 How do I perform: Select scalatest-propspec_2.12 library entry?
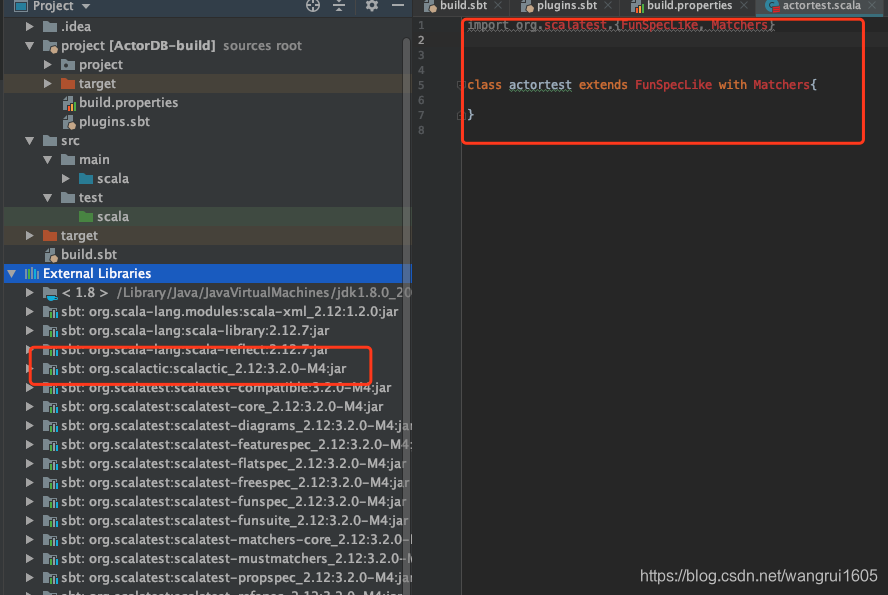pos(227,578)
